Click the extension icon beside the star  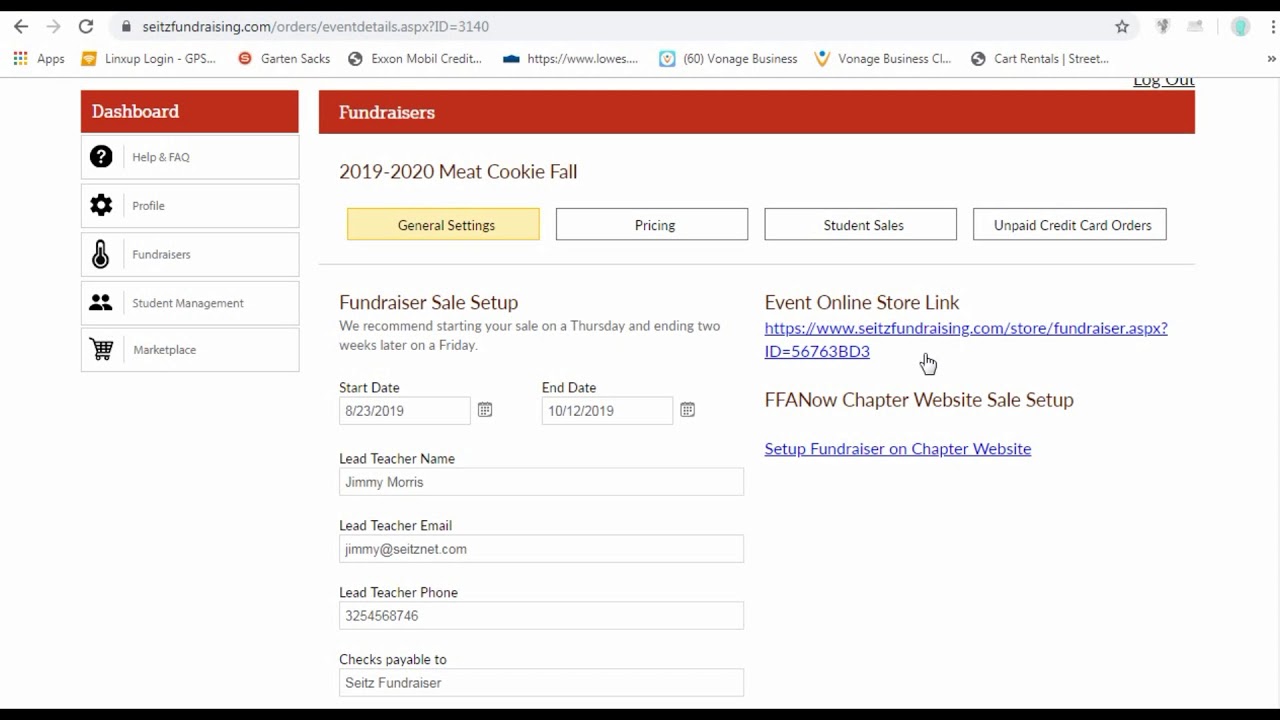coord(1162,27)
